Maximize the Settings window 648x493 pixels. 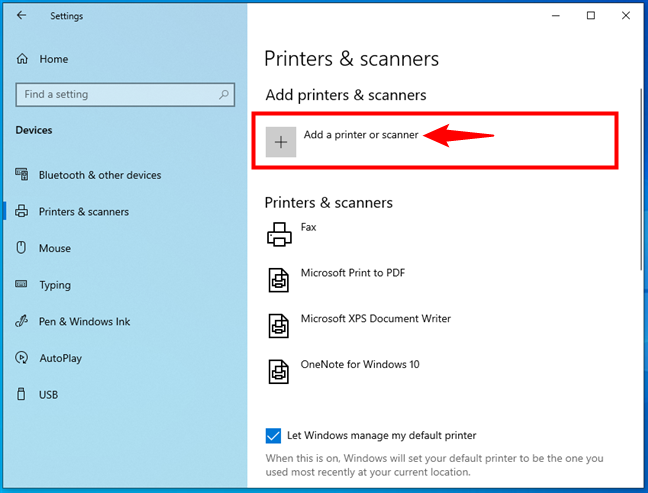(x=591, y=16)
